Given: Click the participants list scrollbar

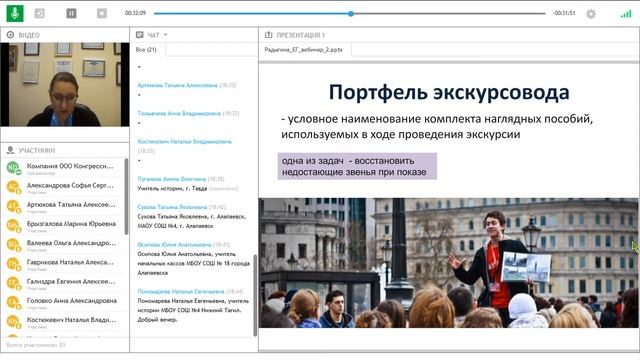Looking at the screenshot, I should pyautogui.click(x=127, y=197).
